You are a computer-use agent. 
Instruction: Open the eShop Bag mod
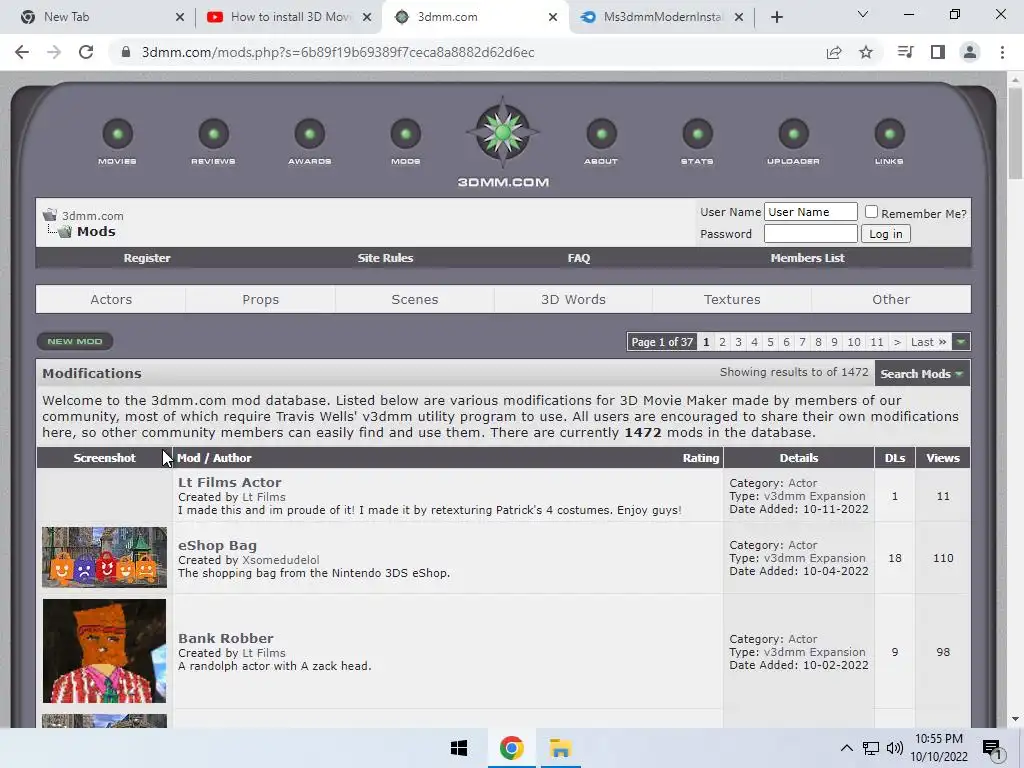tap(217, 545)
